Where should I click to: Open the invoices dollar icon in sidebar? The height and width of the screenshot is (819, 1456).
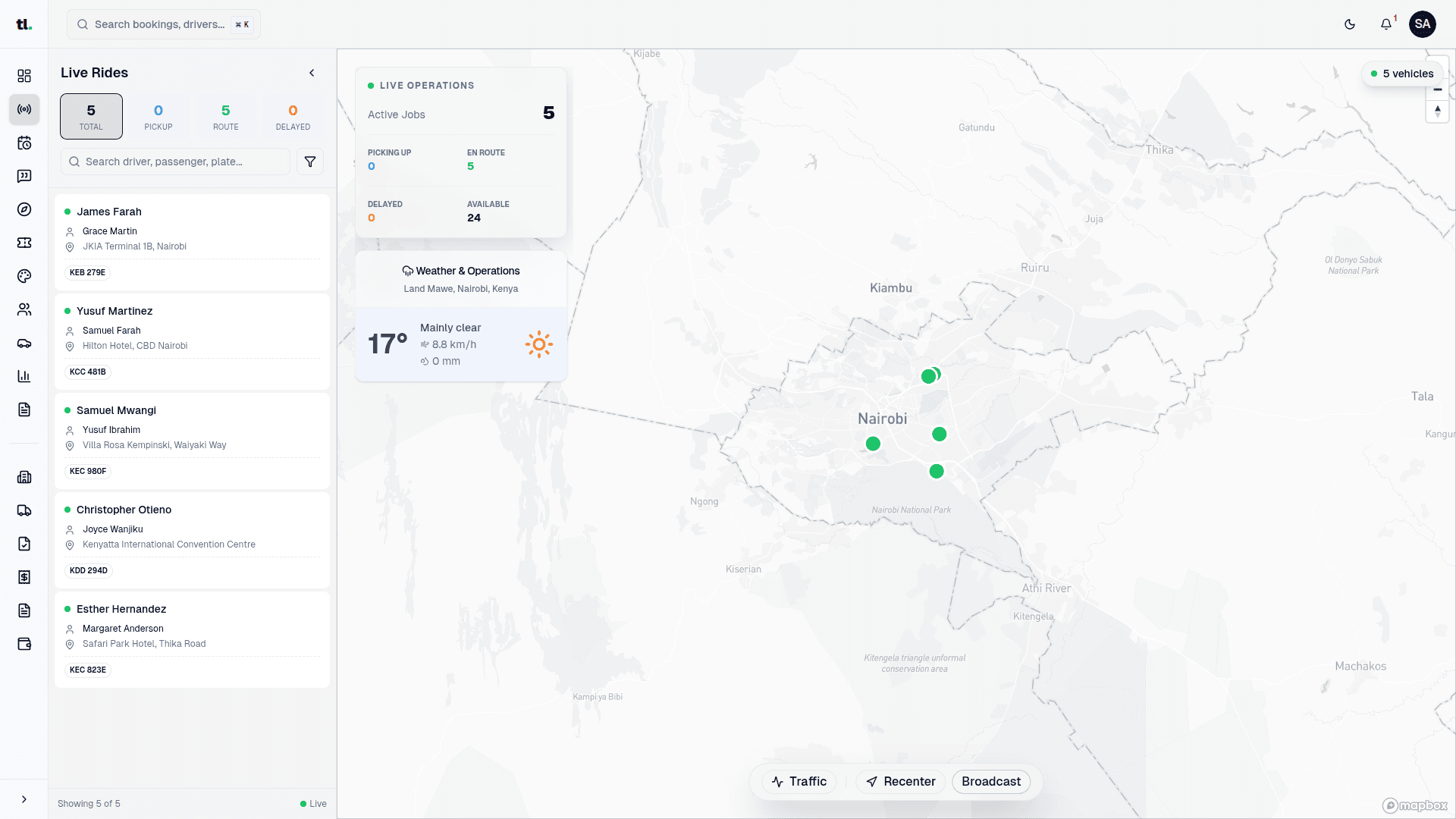tap(24, 577)
